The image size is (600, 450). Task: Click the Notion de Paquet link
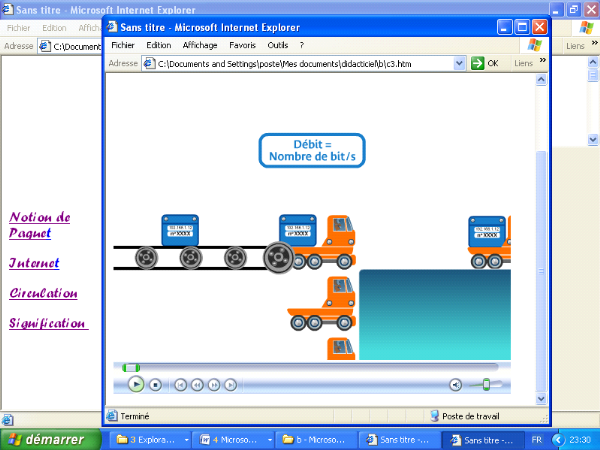pos(39,225)
